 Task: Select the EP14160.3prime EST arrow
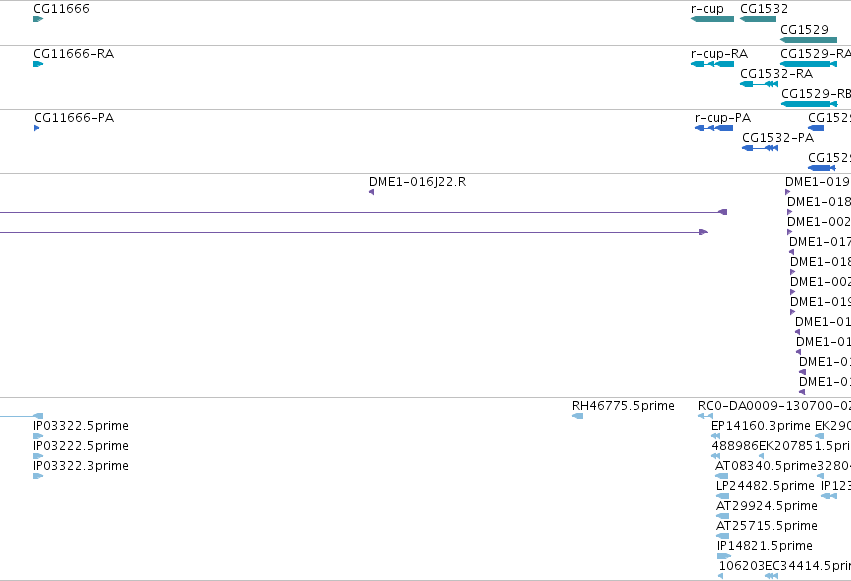pos(715,436)
